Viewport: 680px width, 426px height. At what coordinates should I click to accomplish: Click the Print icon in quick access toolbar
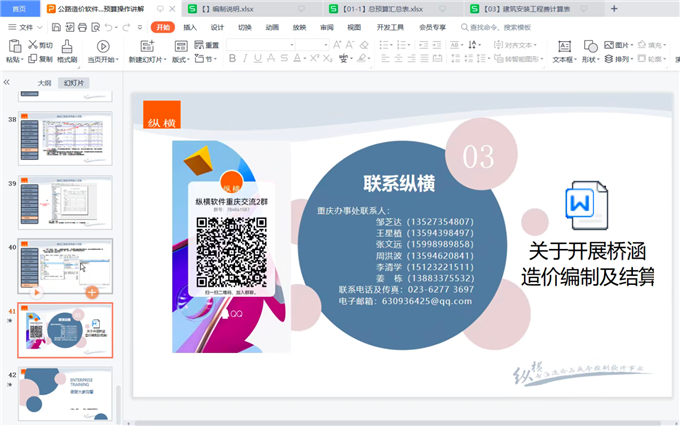(x=82, y=27)
